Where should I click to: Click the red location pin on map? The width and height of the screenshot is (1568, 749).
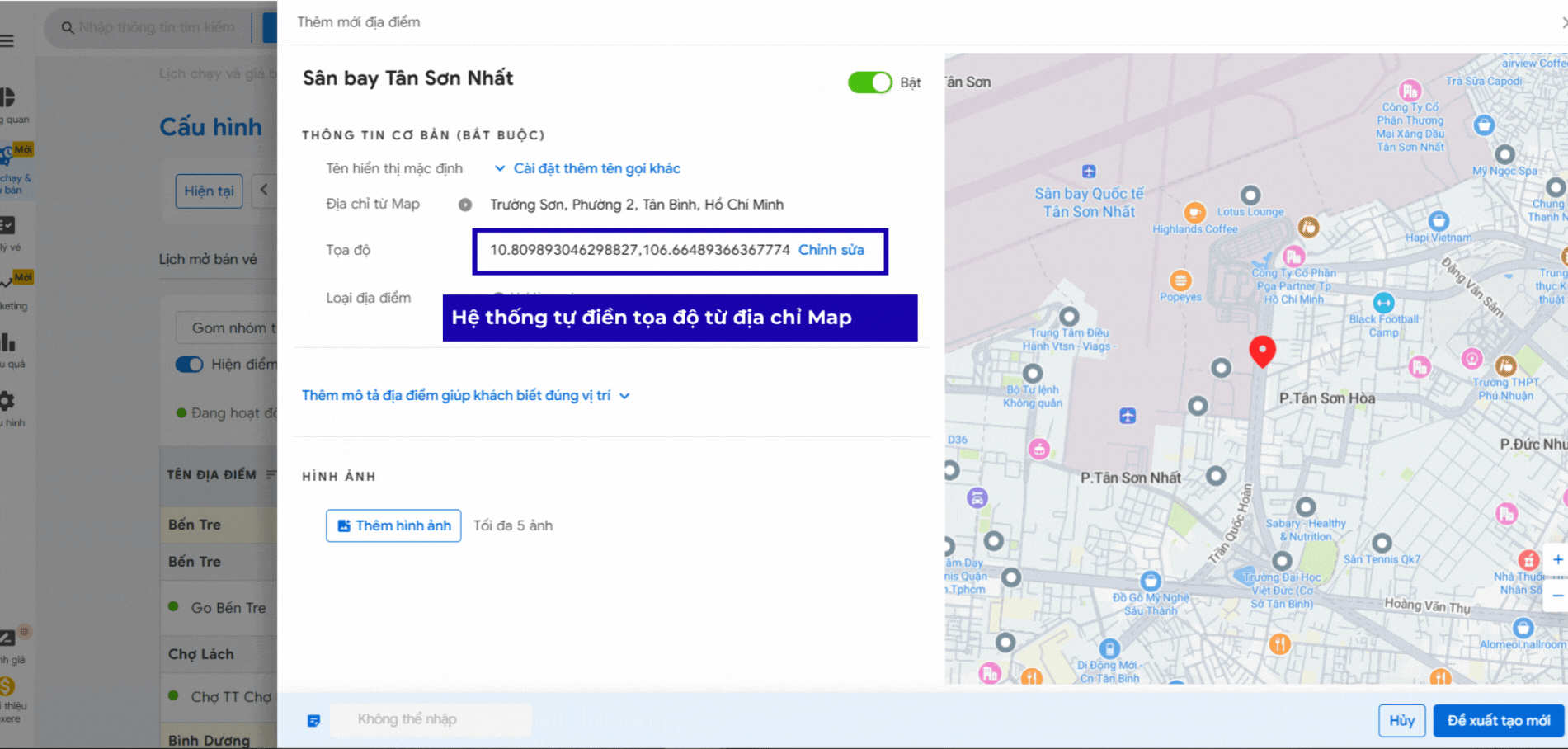[x=1261, y=350]
